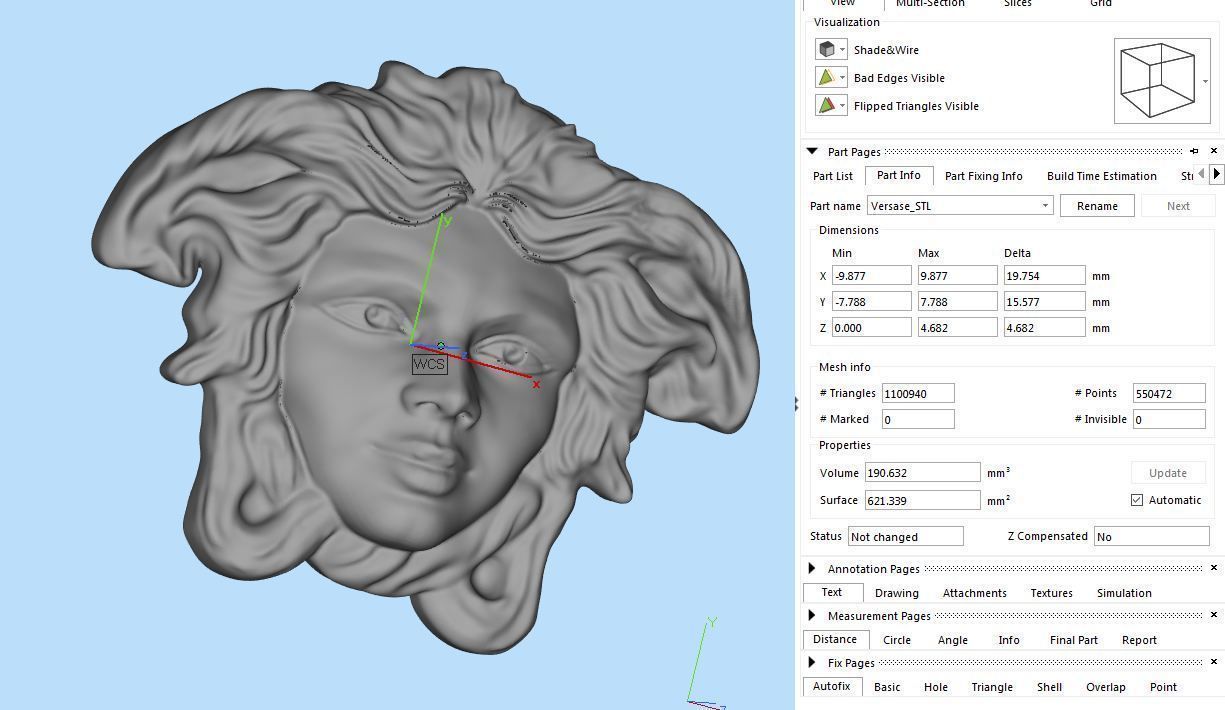Open the Shade&Wire dropdown arrow
This screenshot has width=1225, height=710.
tap(843, 49)
